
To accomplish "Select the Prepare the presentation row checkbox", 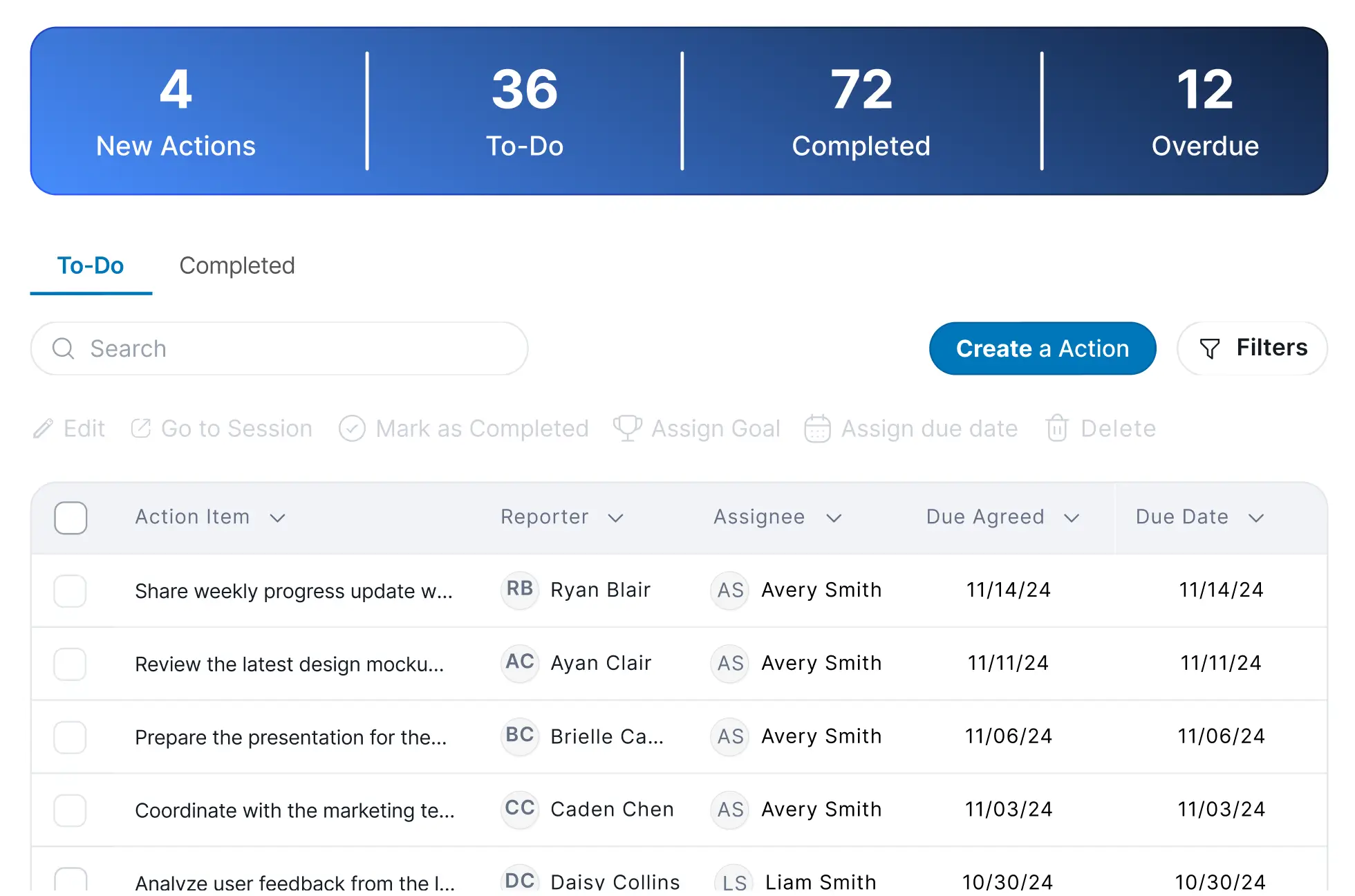I will pos(71,737).
